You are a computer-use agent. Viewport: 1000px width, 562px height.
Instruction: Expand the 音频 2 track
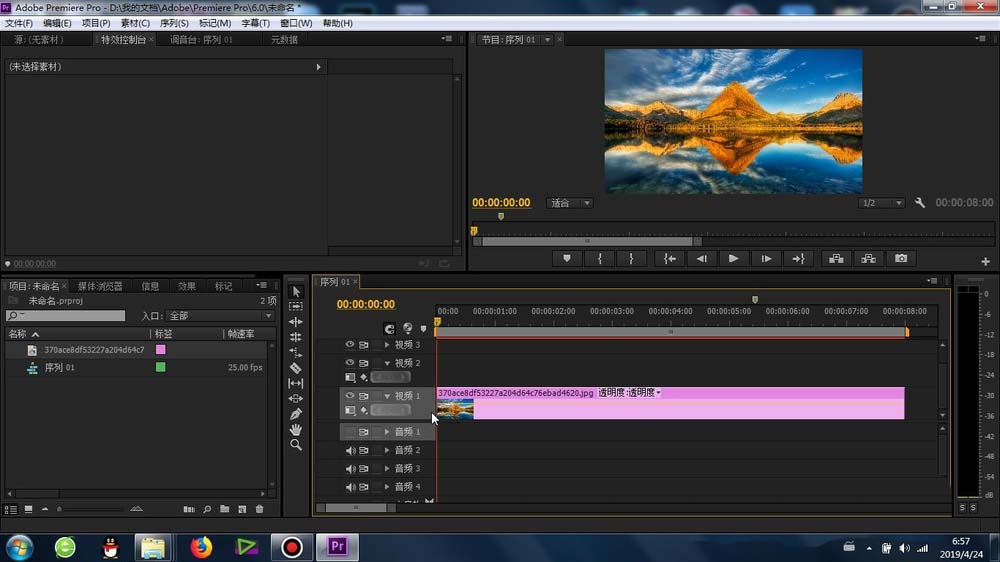pos(387,450)
